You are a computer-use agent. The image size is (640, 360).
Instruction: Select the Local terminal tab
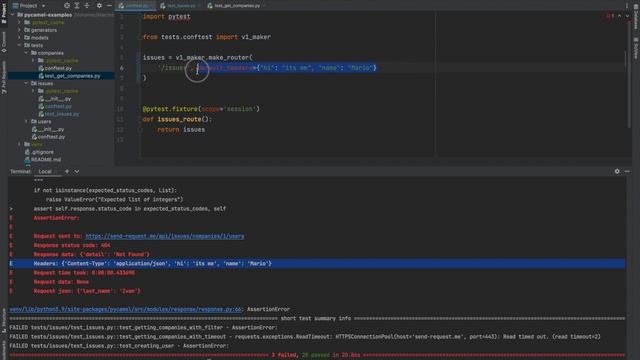(x=45, y=171)
